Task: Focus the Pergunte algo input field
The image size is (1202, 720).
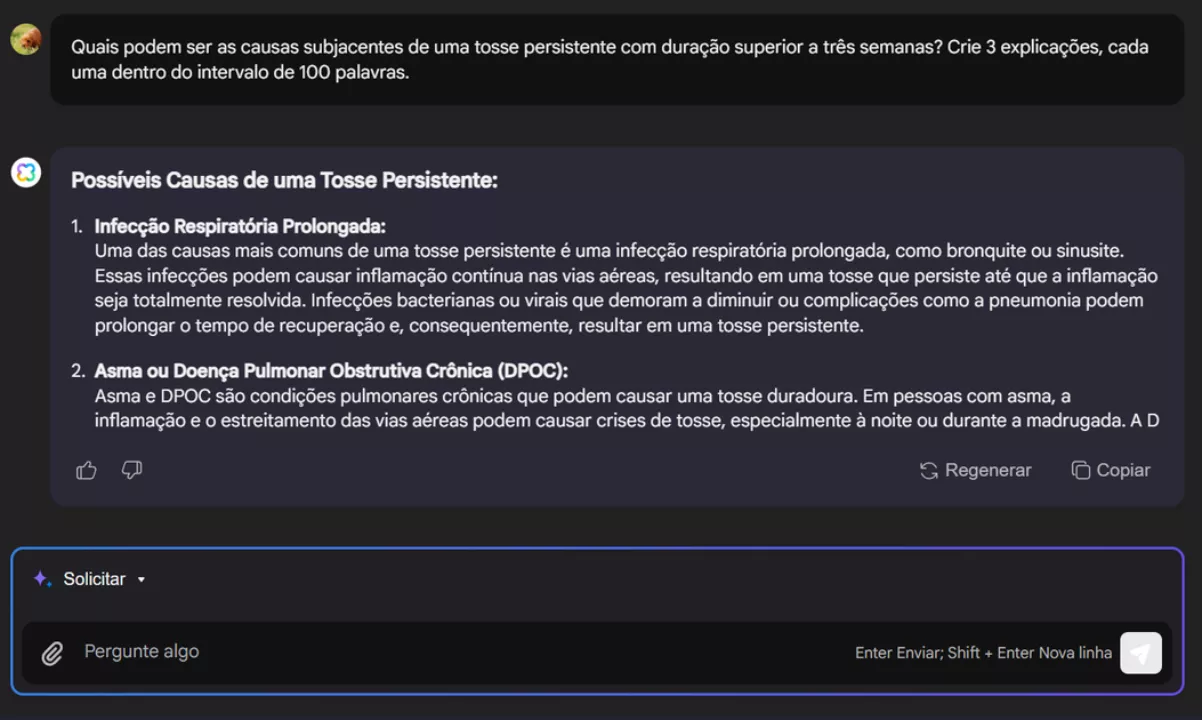Action: 400,653
